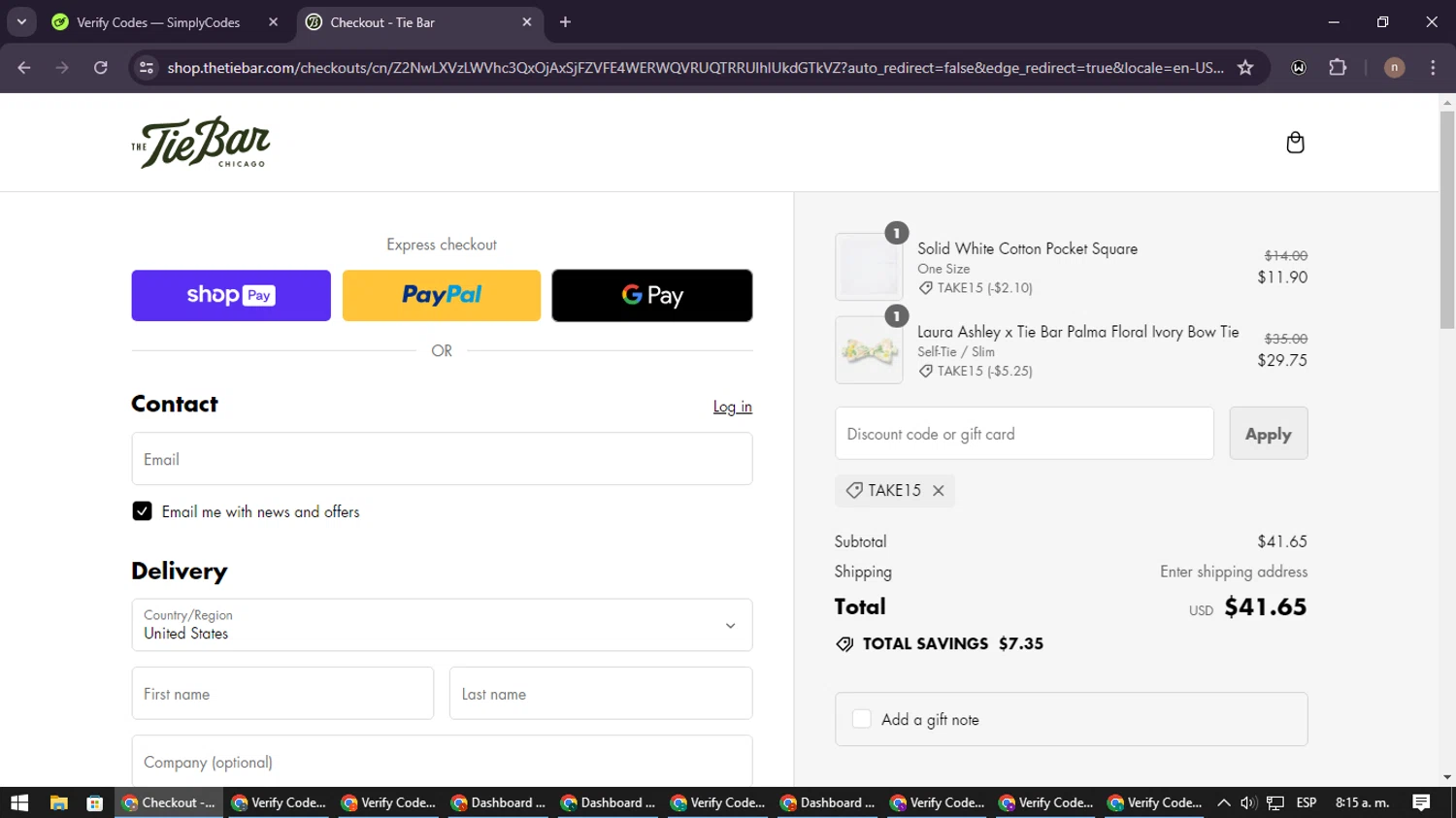Image resolution: width=1456 pixels, height=818 pixels.
Task: Click the Total Savings tag icon
Action: pyautogui.click(x=844, y=644)
